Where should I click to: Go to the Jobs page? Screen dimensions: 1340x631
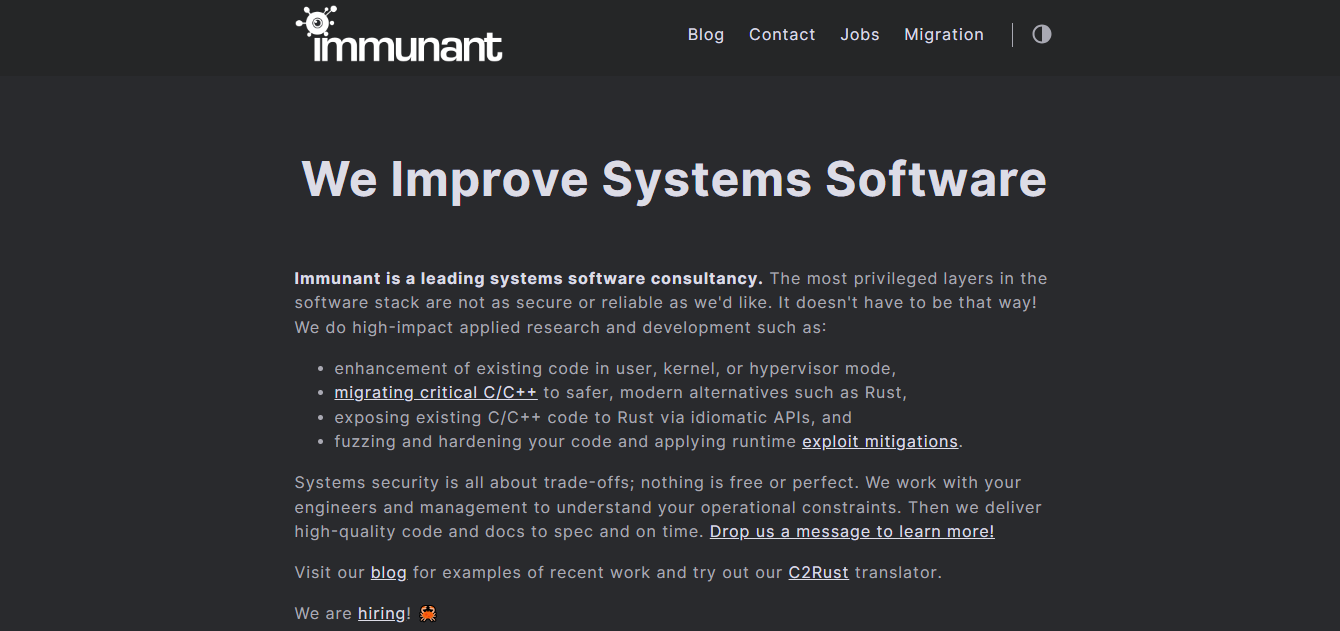pyautogui.click(x=860, y=34)
